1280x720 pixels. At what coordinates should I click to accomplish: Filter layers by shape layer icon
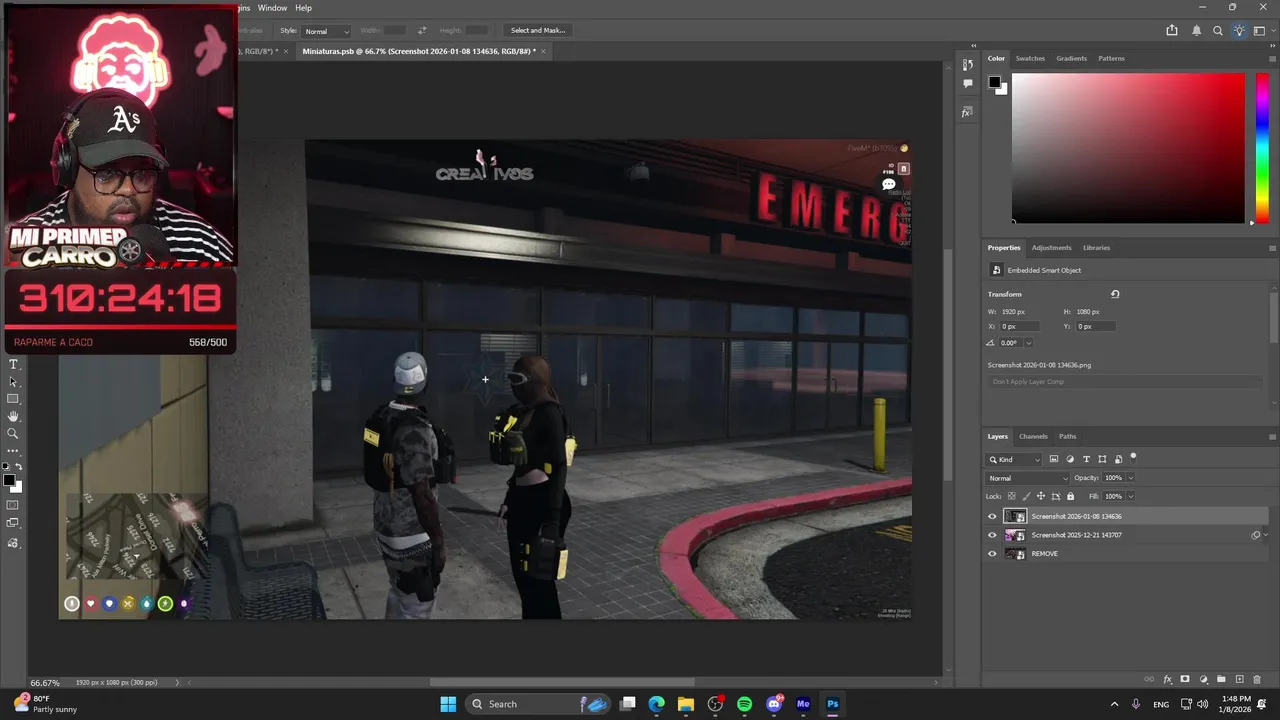[1102, 459]
